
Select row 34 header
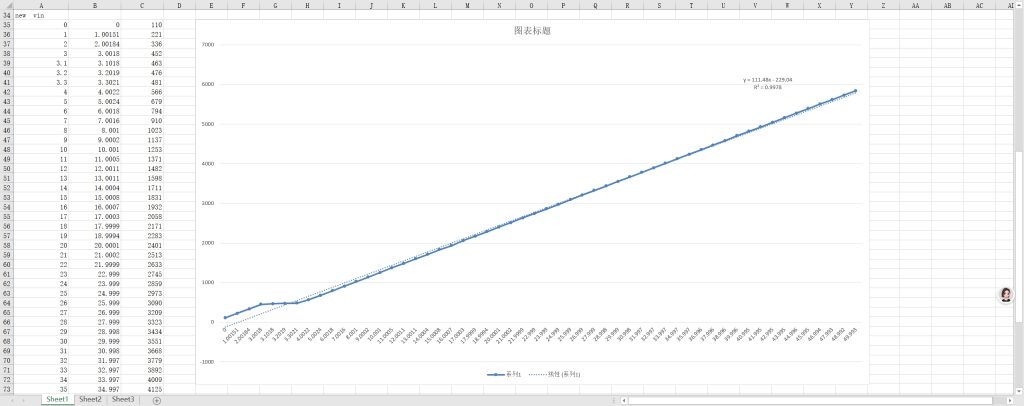coord(6,15)
